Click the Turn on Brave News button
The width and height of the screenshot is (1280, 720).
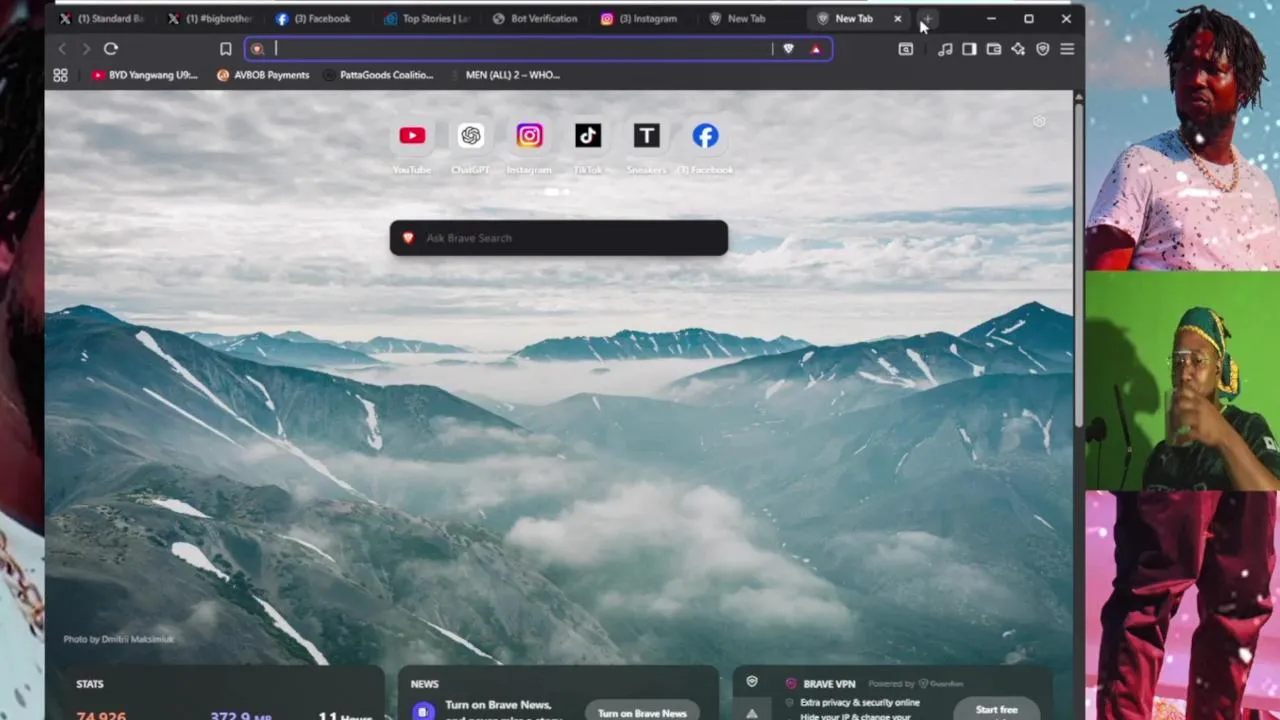642,712
